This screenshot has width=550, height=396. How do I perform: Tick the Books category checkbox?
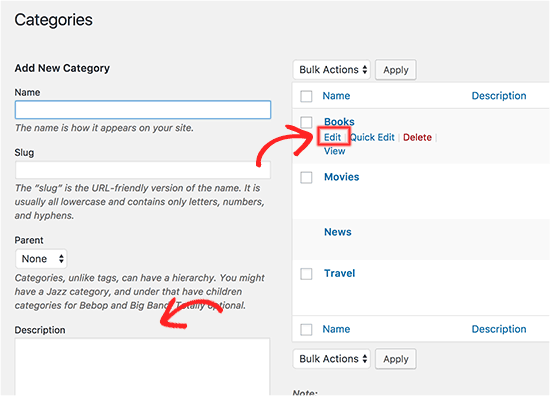point(306,122)
